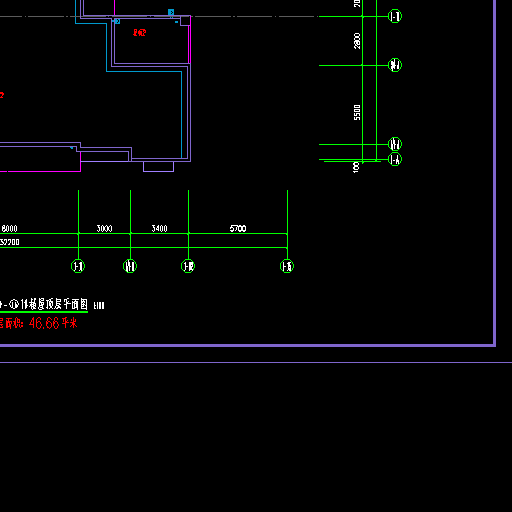This screenshot has height=512, width=512.
Task: Select the white roof plan title text
Action: coord(44,304)
